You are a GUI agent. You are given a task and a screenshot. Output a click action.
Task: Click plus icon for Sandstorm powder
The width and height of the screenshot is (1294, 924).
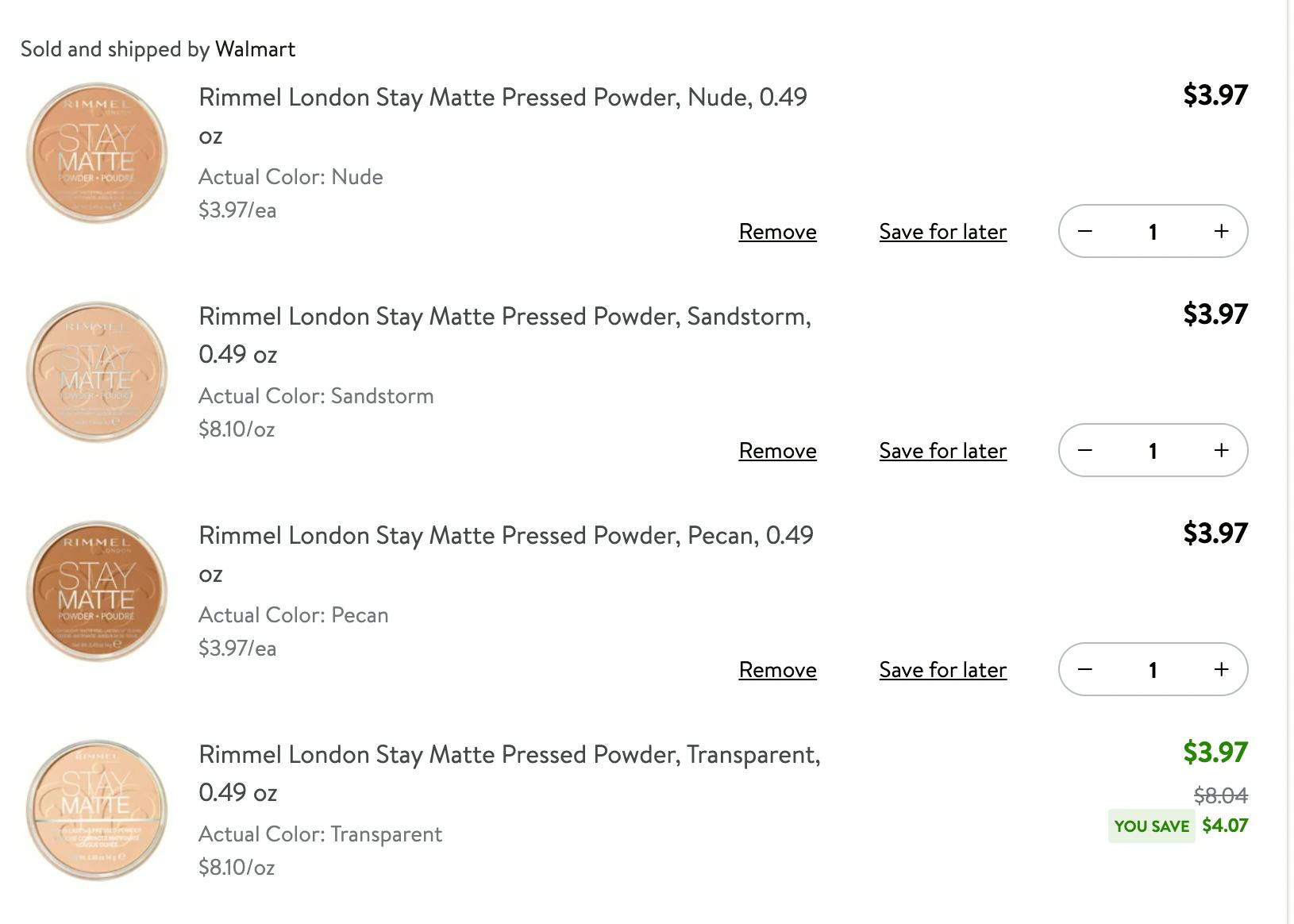tap(1221, 450)
